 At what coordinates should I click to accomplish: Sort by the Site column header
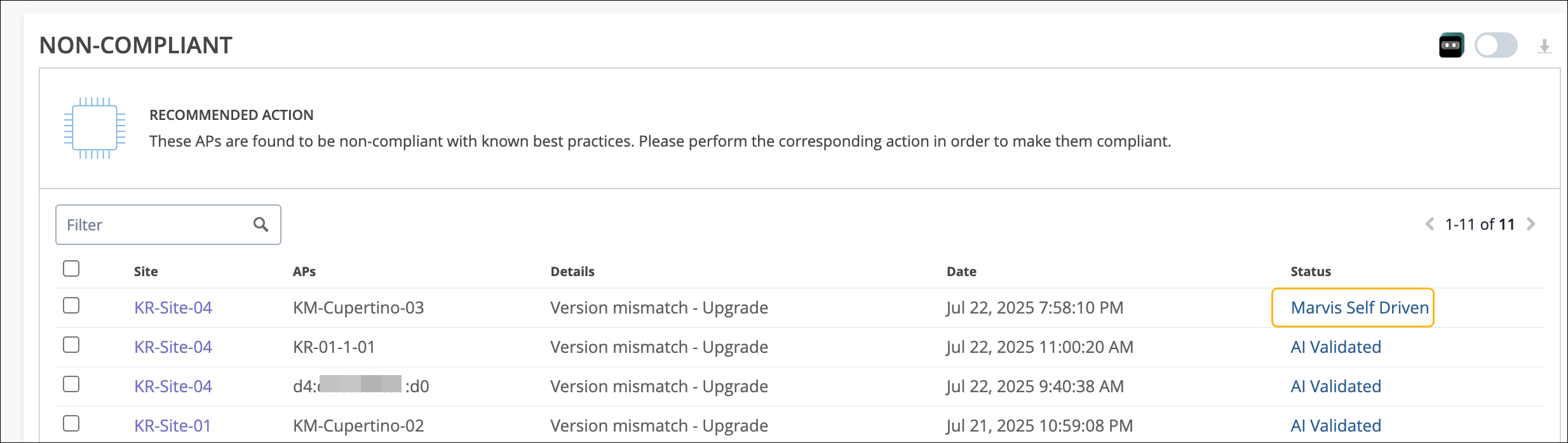[145, 272]
